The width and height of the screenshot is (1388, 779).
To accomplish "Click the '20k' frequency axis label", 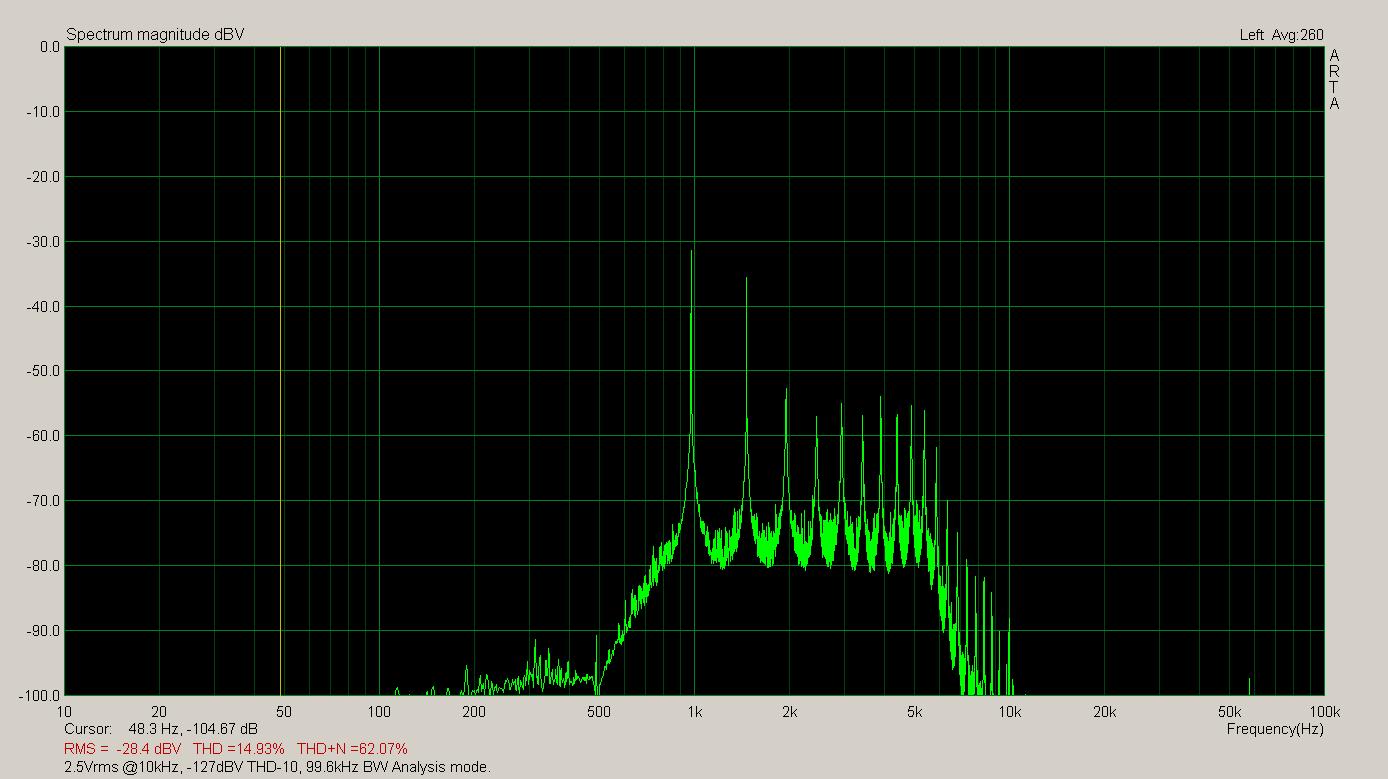I will click(1104, 712).
